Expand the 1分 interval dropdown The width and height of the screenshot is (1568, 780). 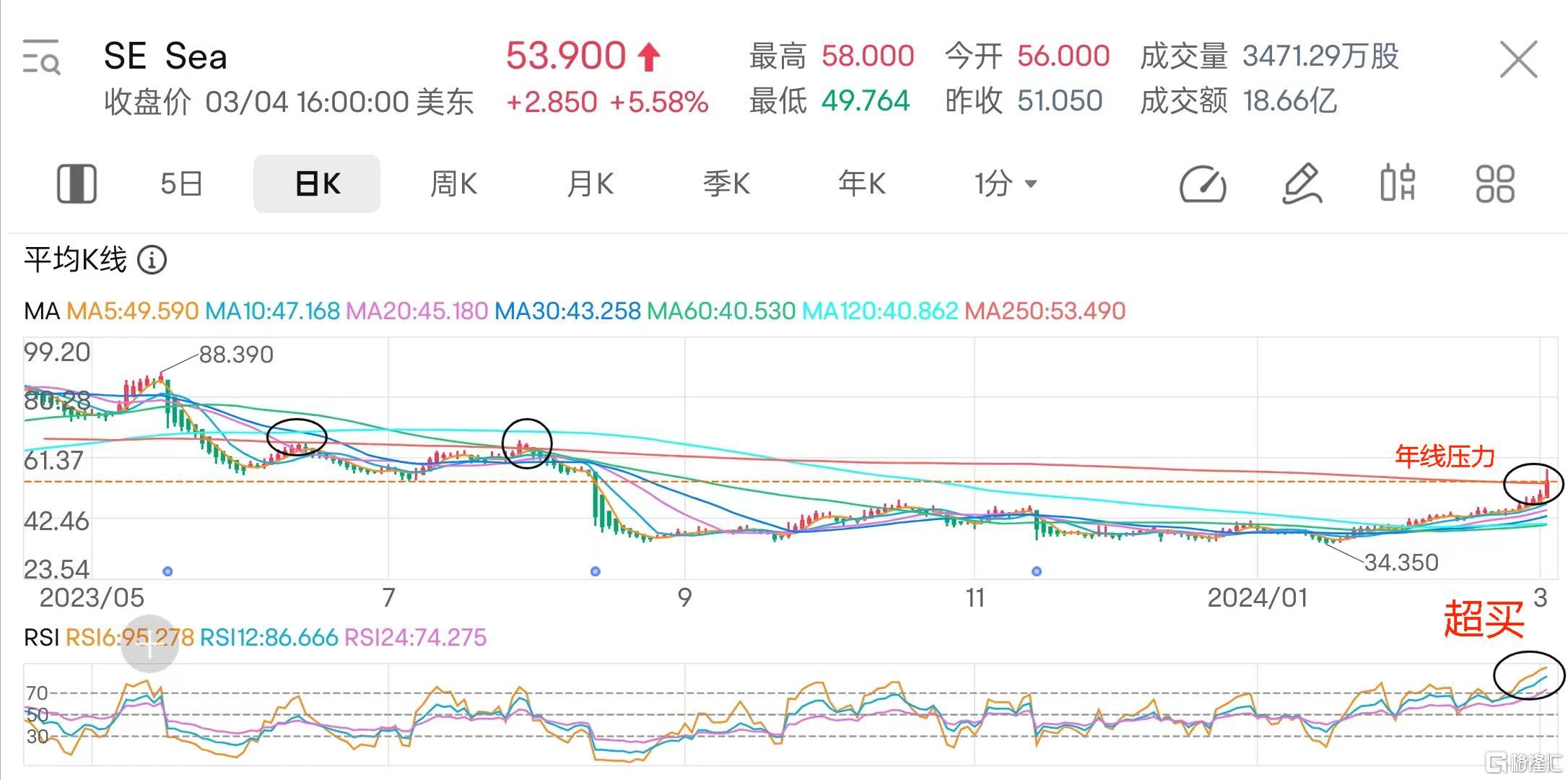click(x=1006, y=183)
